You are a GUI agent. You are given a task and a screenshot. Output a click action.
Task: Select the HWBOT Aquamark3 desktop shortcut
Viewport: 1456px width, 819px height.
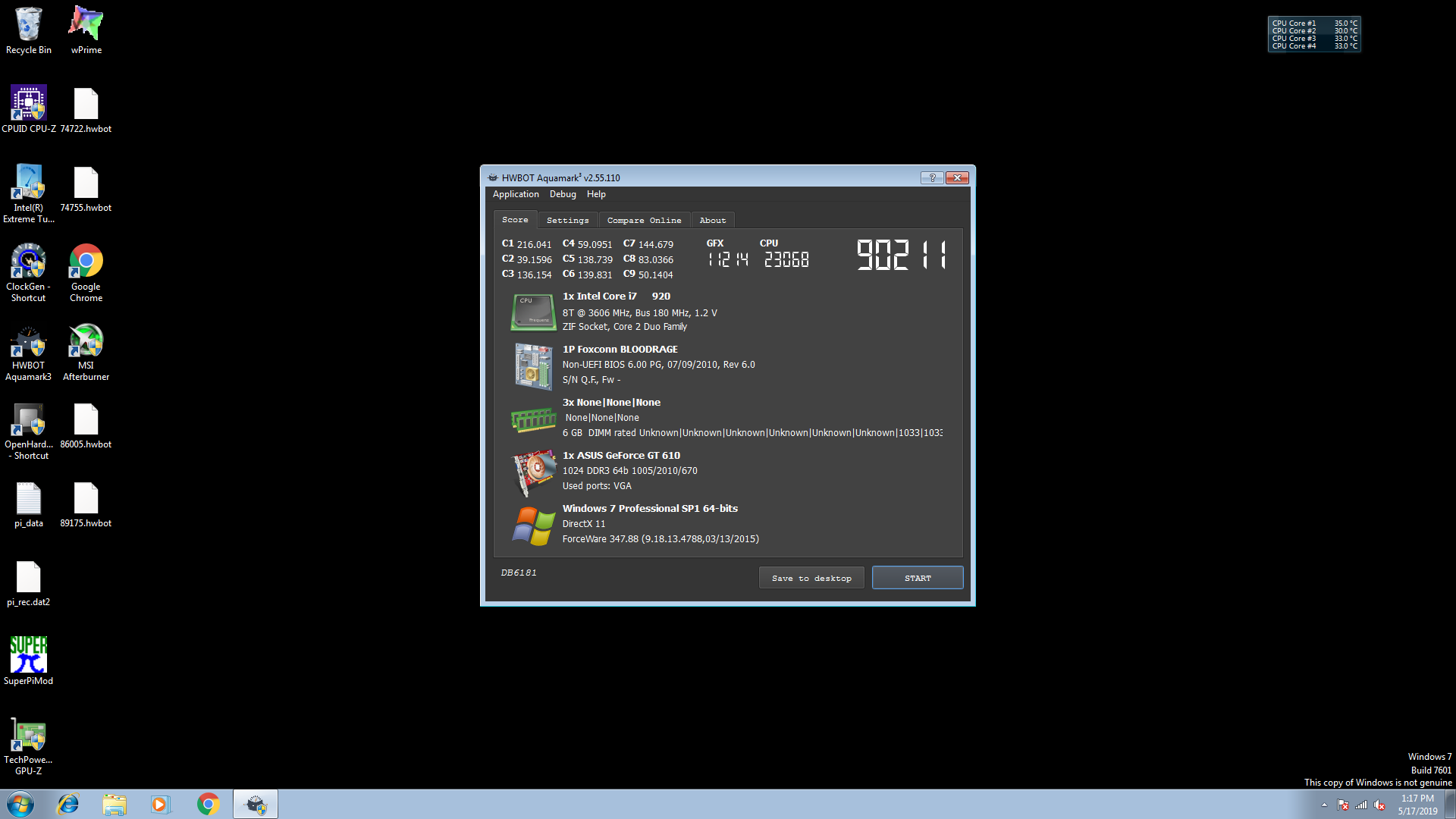click(29, 352)
